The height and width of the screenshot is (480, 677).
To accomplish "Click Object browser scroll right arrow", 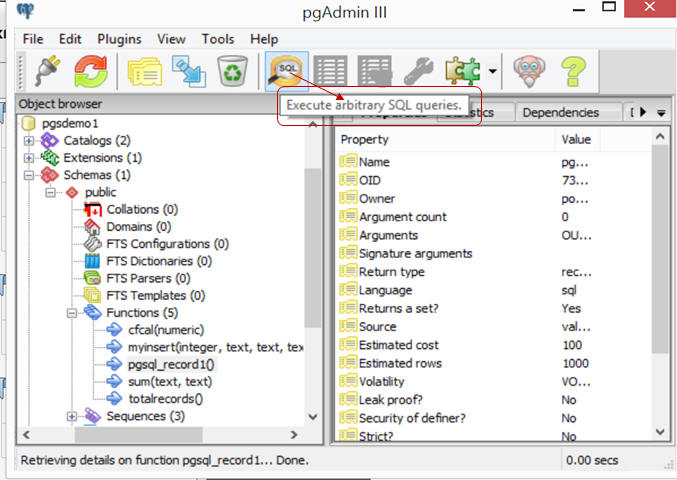I will click(x=294, y=435).
